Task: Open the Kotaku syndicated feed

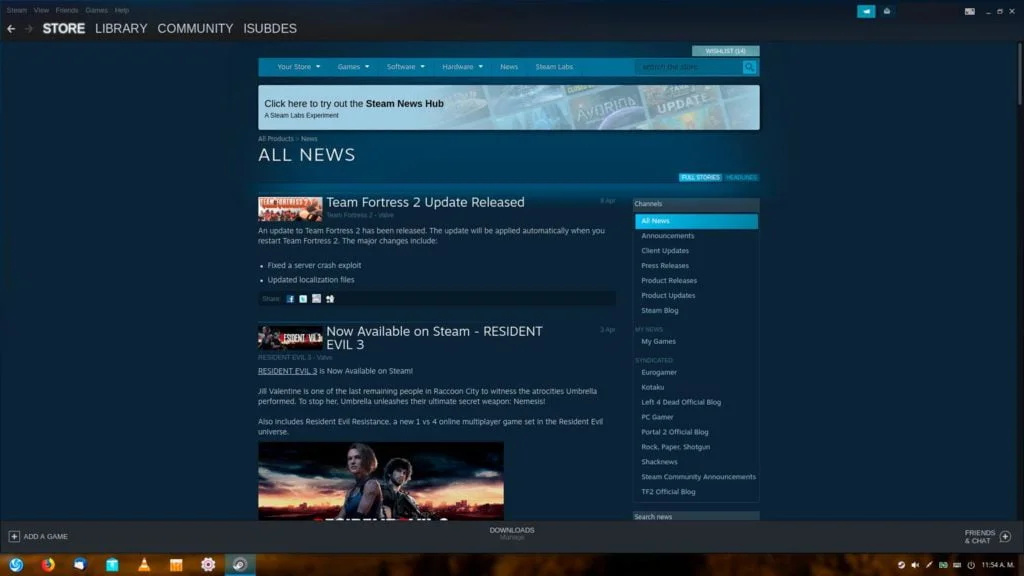Action: (652, 387)
